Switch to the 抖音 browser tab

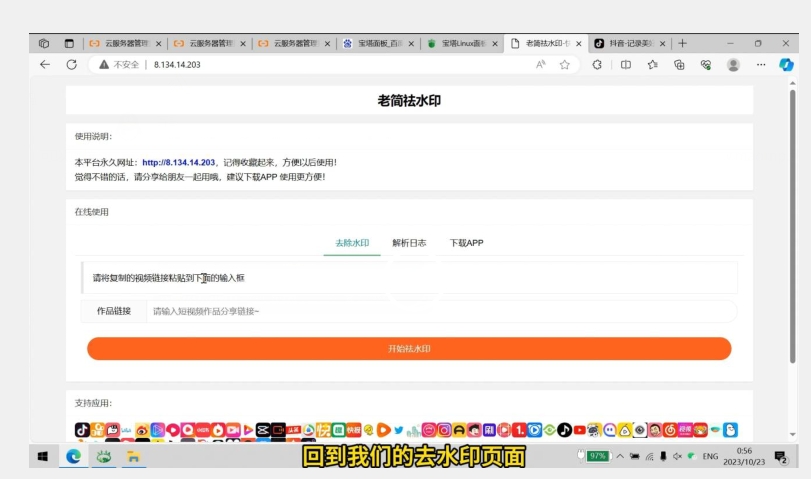point(629,43)
